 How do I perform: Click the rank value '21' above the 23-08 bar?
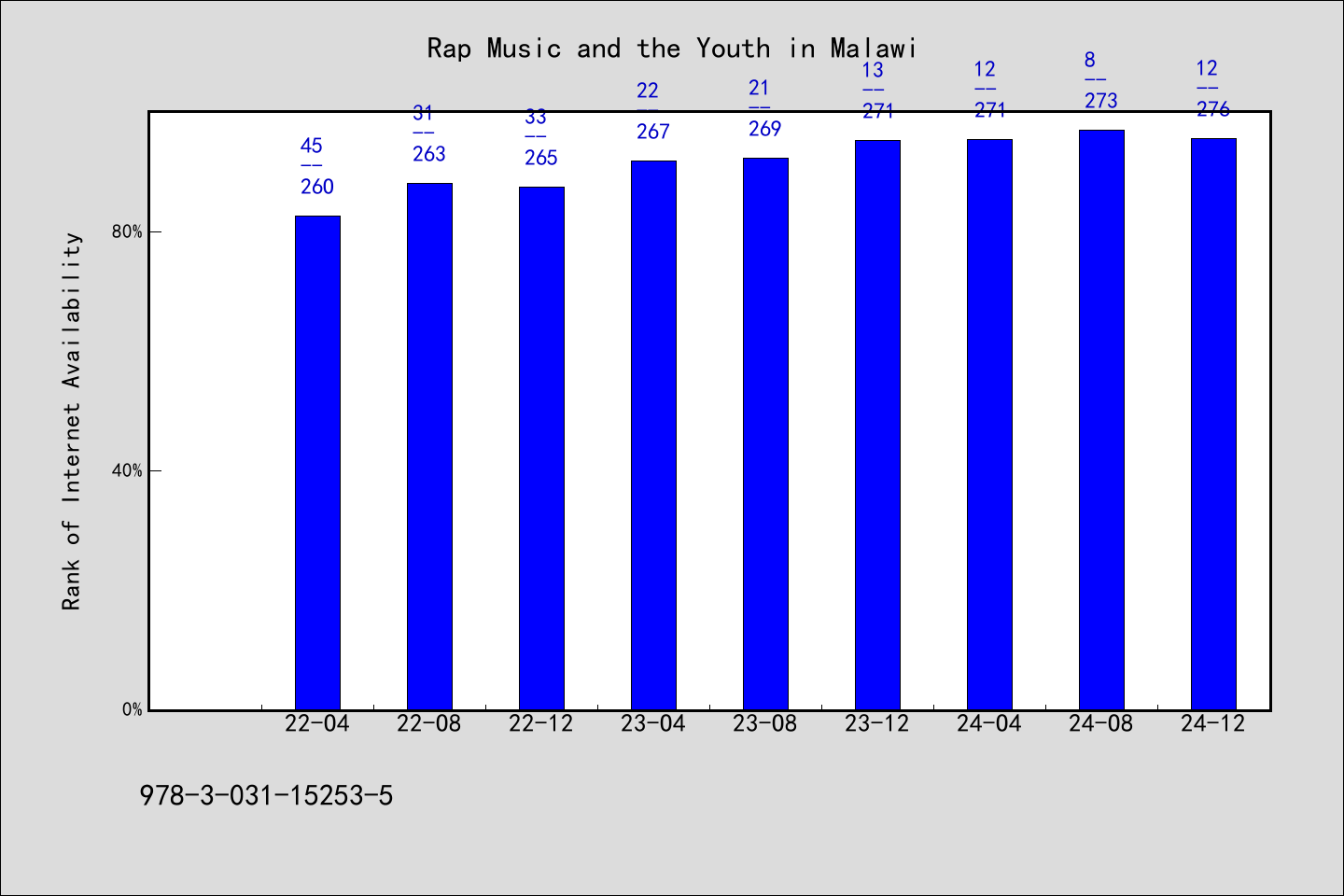pos(760,88)
